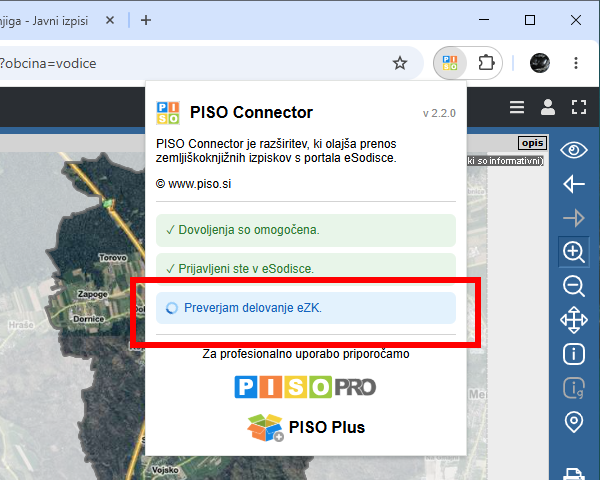Click the Zapoge label on map
Image resolution: width=600 pixels, height=480 pixels.
pyautogui.click(x=93, y=294)
